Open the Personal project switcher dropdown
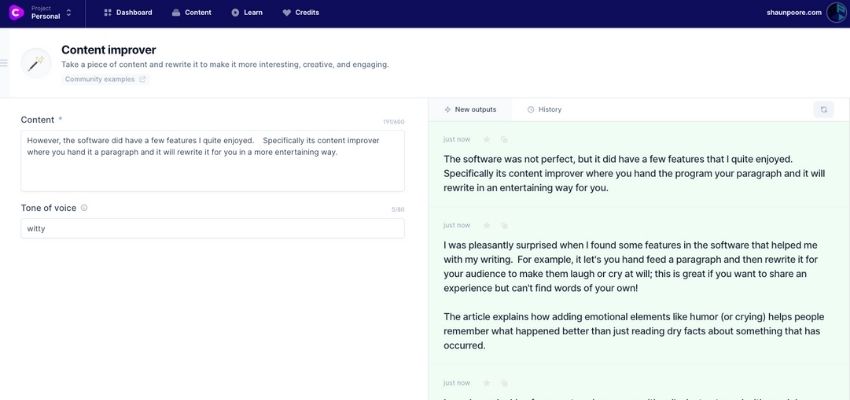This screenshot has height=400, width=850. point(51,12)
